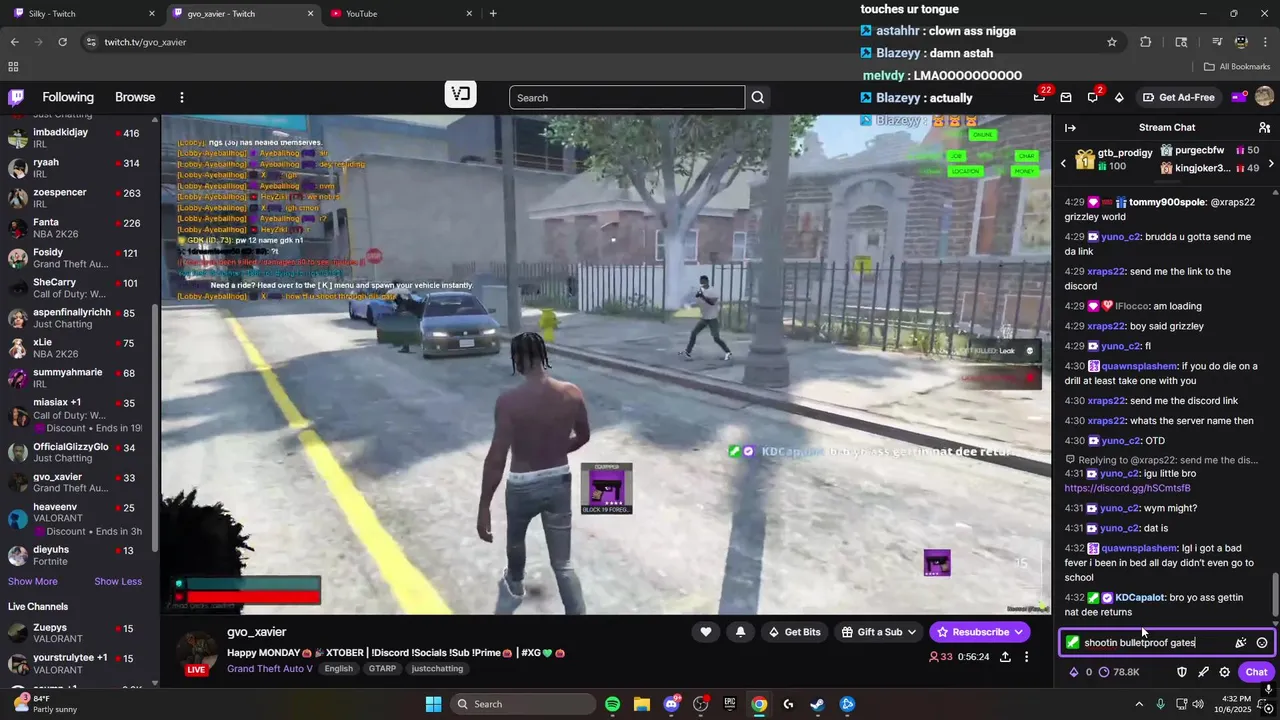Open Epic Games Launcher from taskbar
Screen dimensions: 1280x720
tap(730, 704)
